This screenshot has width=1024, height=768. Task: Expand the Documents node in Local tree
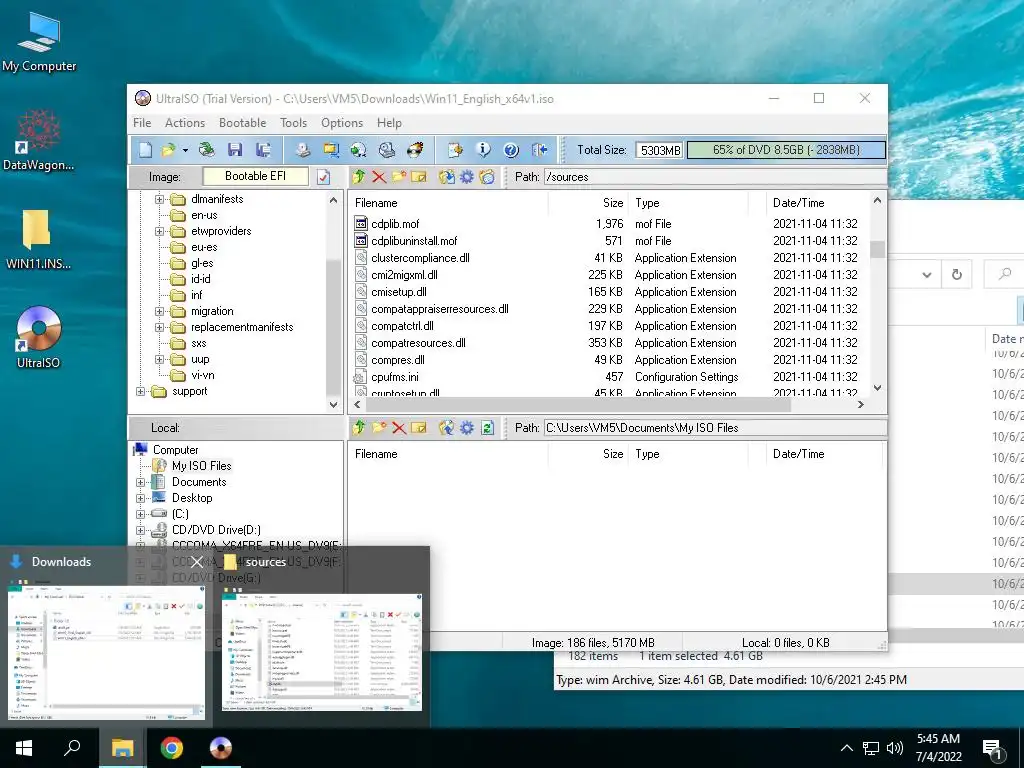(x=140, y=482)
